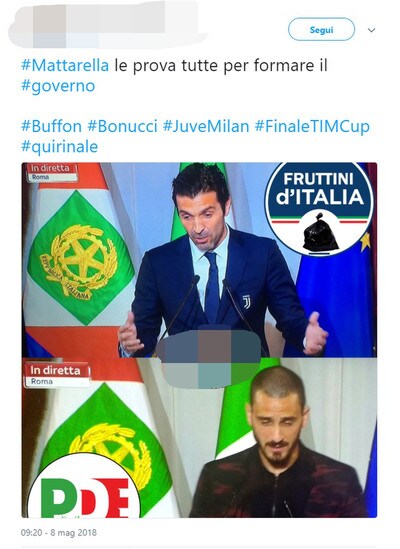
Task: Click the Fruttini d'Italia logo
Action: coord(319,209)
